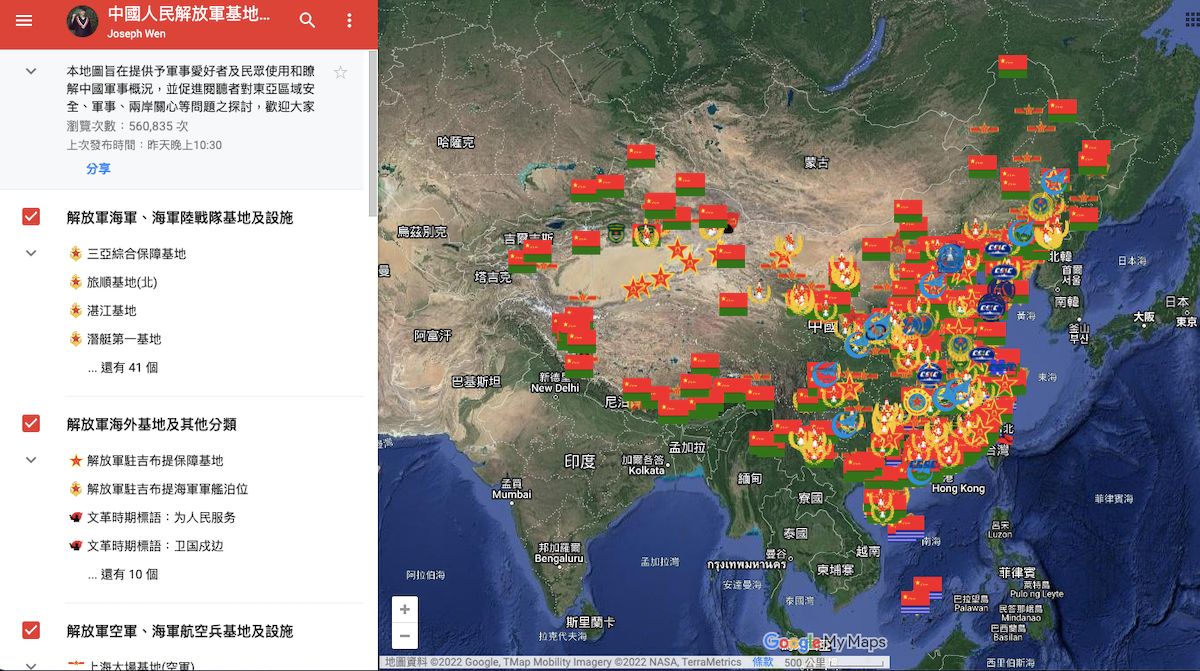1200x671 pixels.
Task: Select 湛江基地 in the layer list
Action: [111, 311]
